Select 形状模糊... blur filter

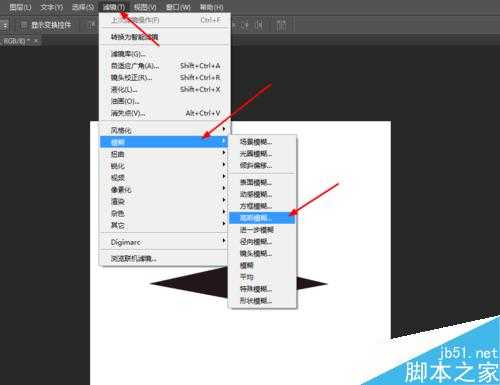point(262,301)
